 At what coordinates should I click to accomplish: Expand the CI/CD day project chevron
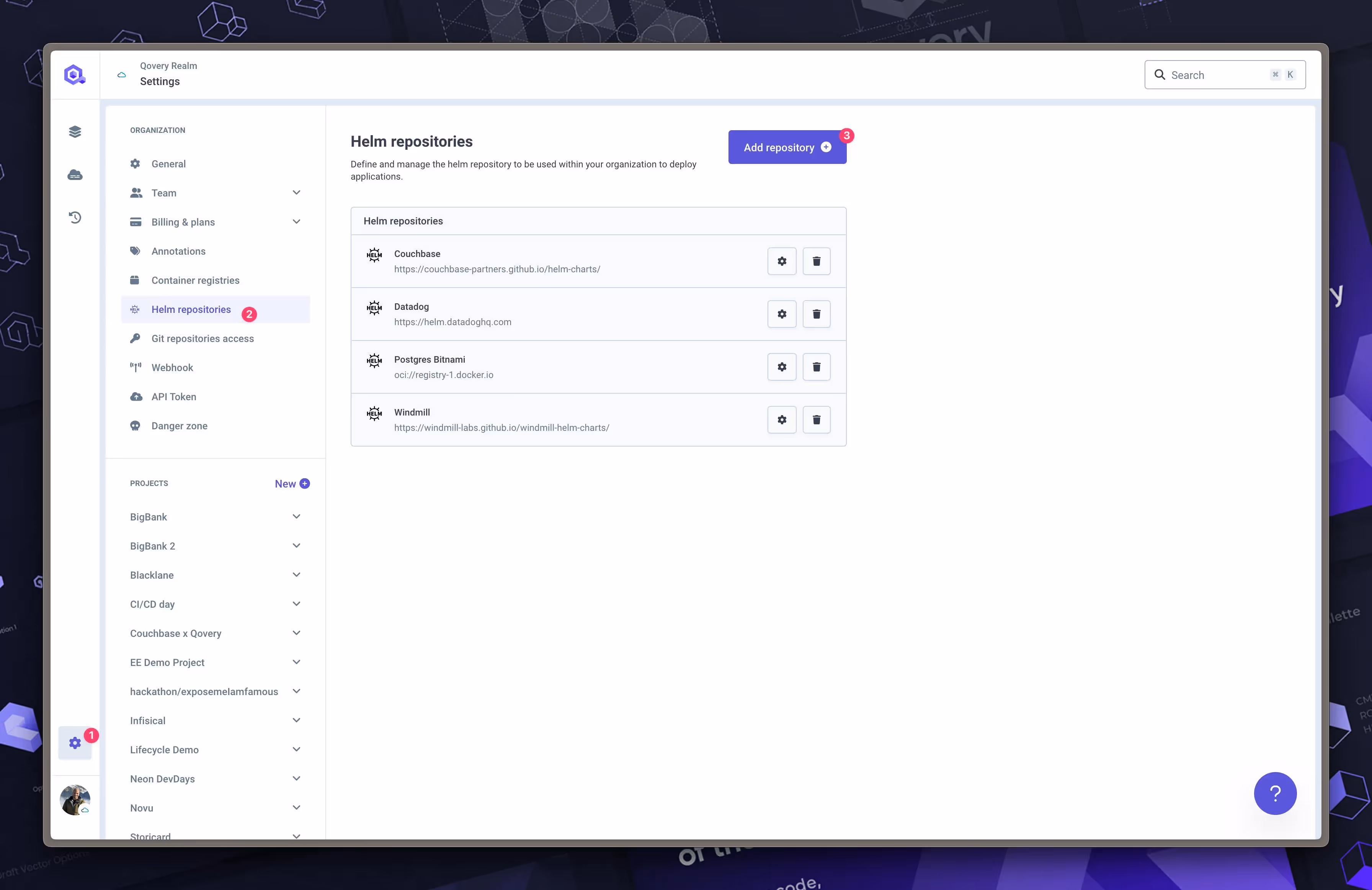click(x=296, y=604)
